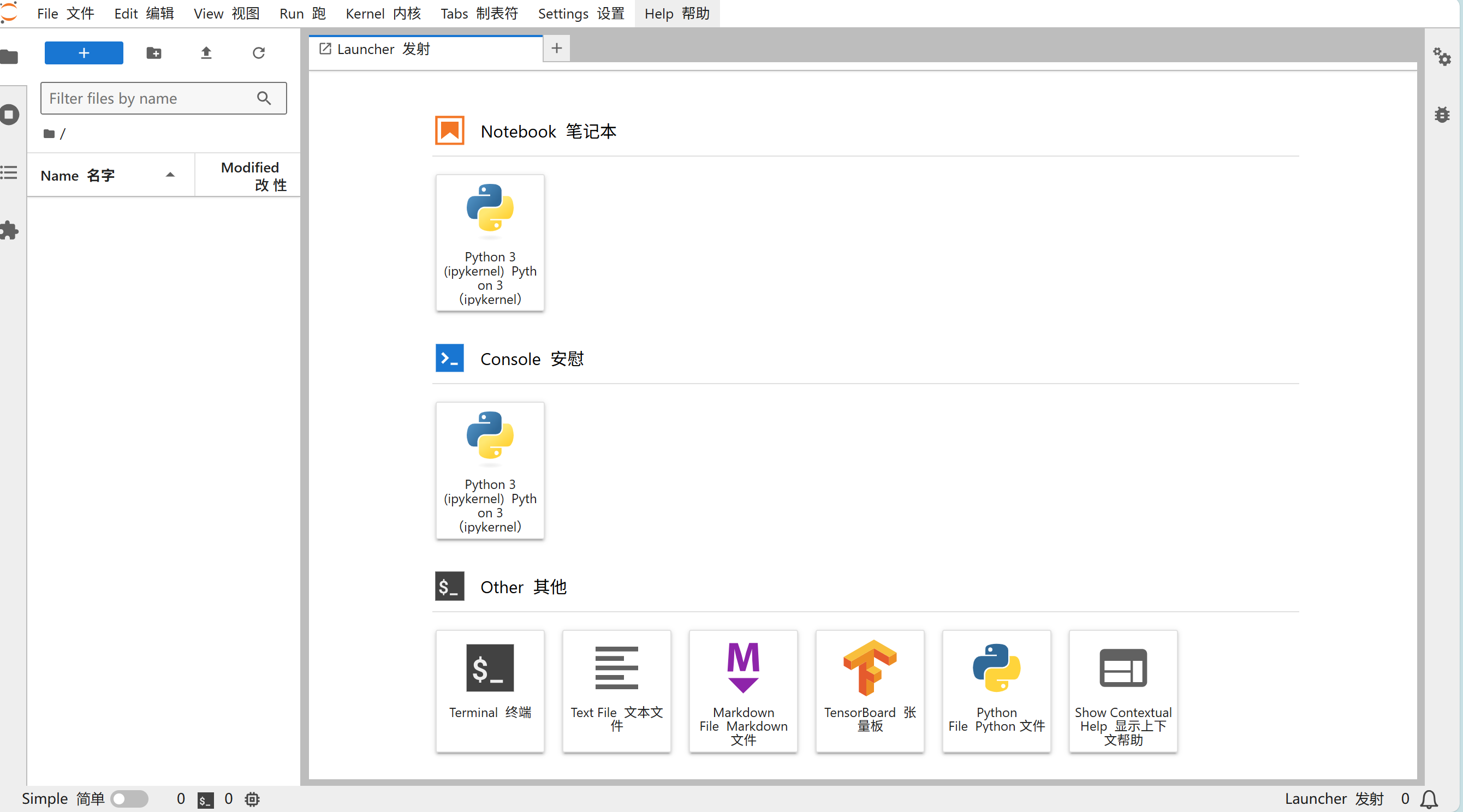
Task: Click the plus button beside the Launcher tab
Action: pos(557,48)
